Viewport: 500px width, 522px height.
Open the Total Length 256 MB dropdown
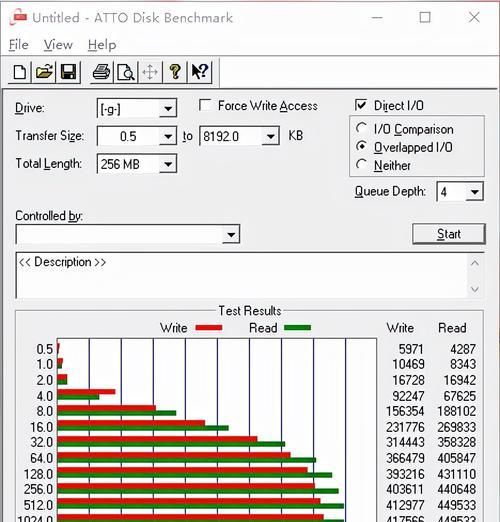click(x=168, y=164)
